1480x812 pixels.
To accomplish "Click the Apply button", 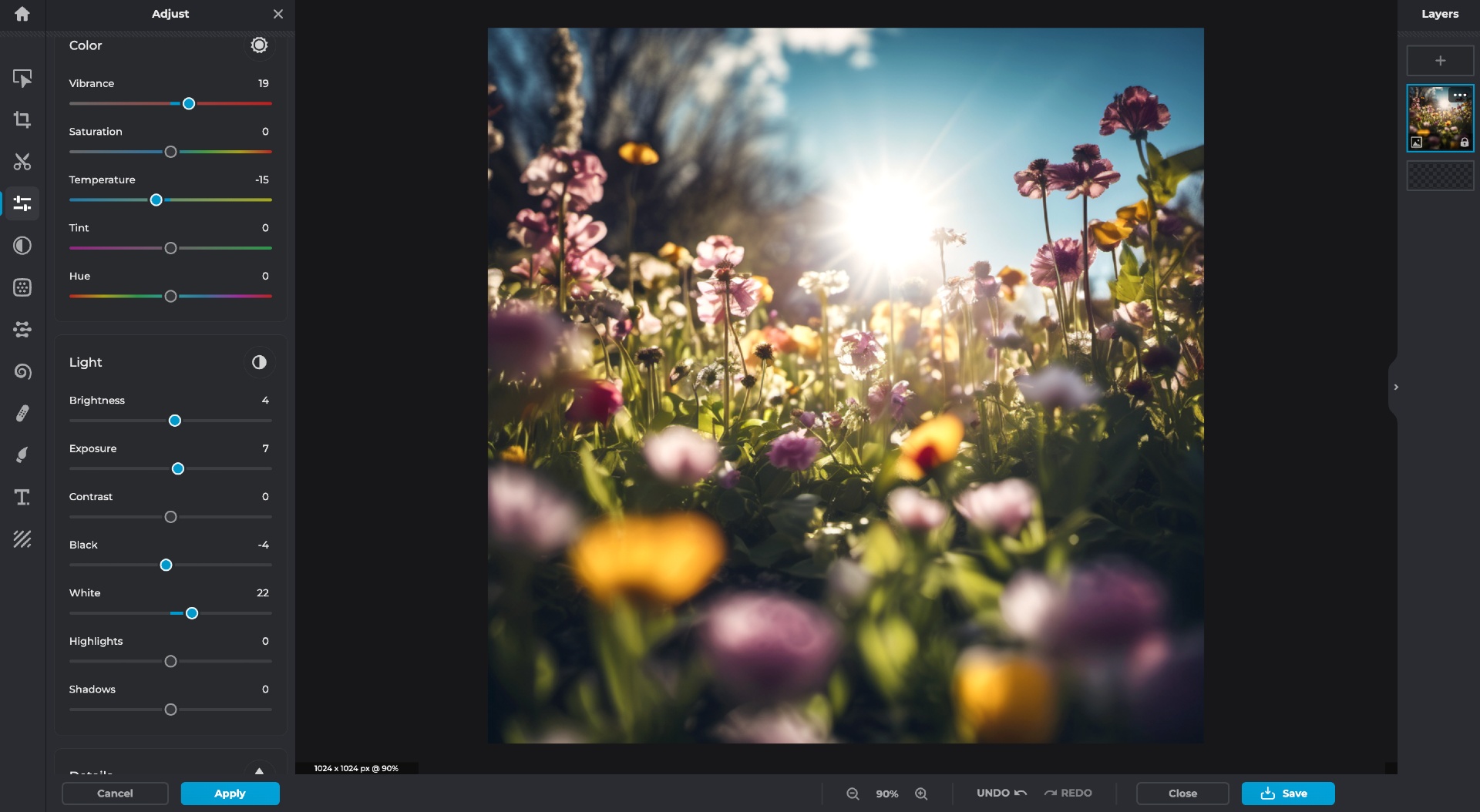I will (229, 793).
